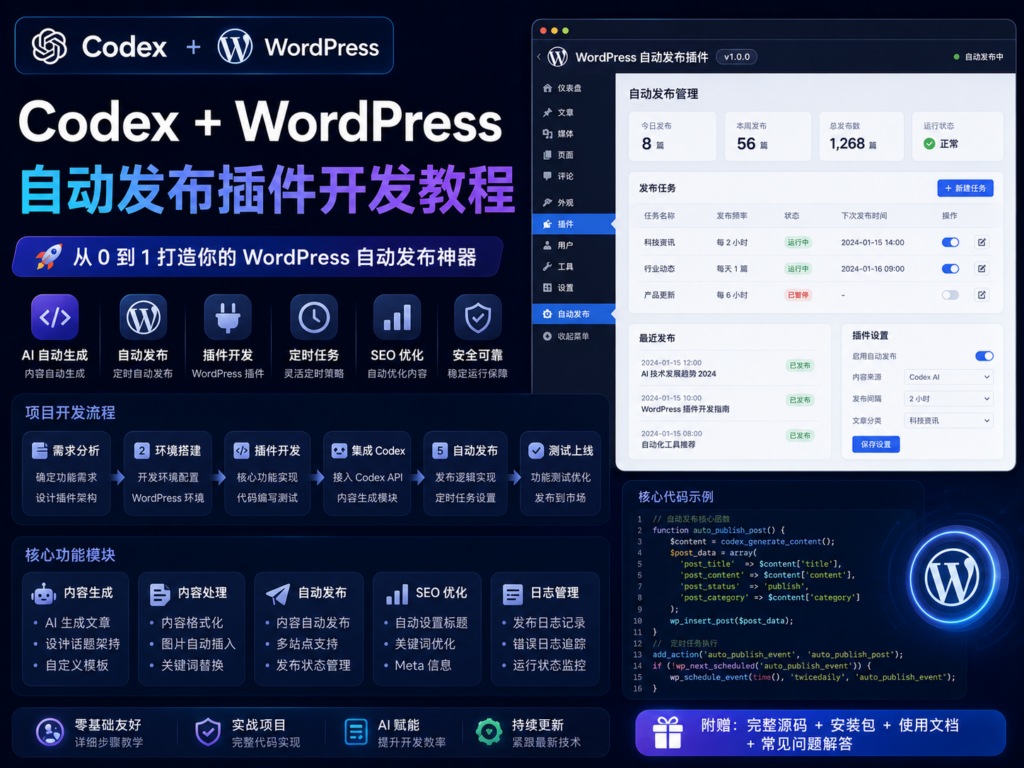The width and height of the screenshot is (1024, 768).
Task: Click the 持续更新 gear icon
Action: pyautogui.click(x=489, y=732)
